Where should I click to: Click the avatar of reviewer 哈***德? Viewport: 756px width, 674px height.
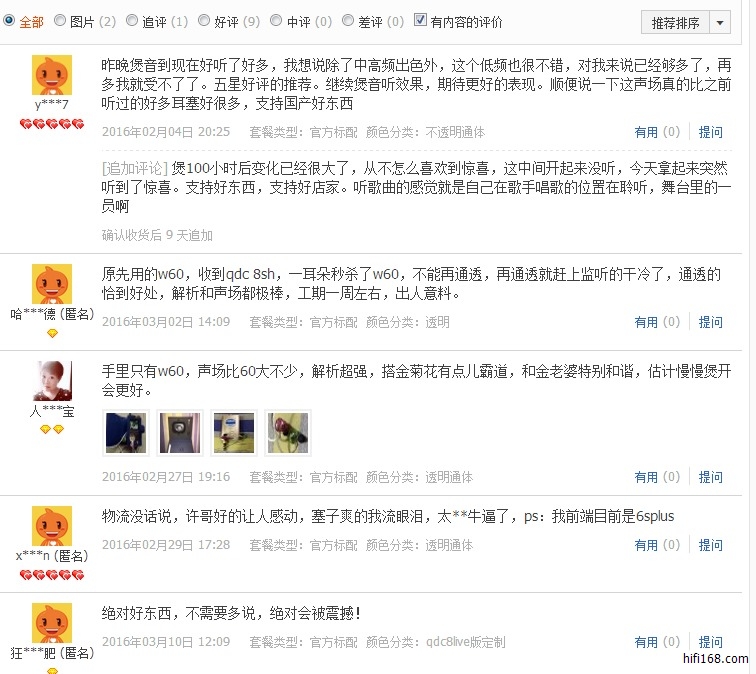tap(52, 284)
